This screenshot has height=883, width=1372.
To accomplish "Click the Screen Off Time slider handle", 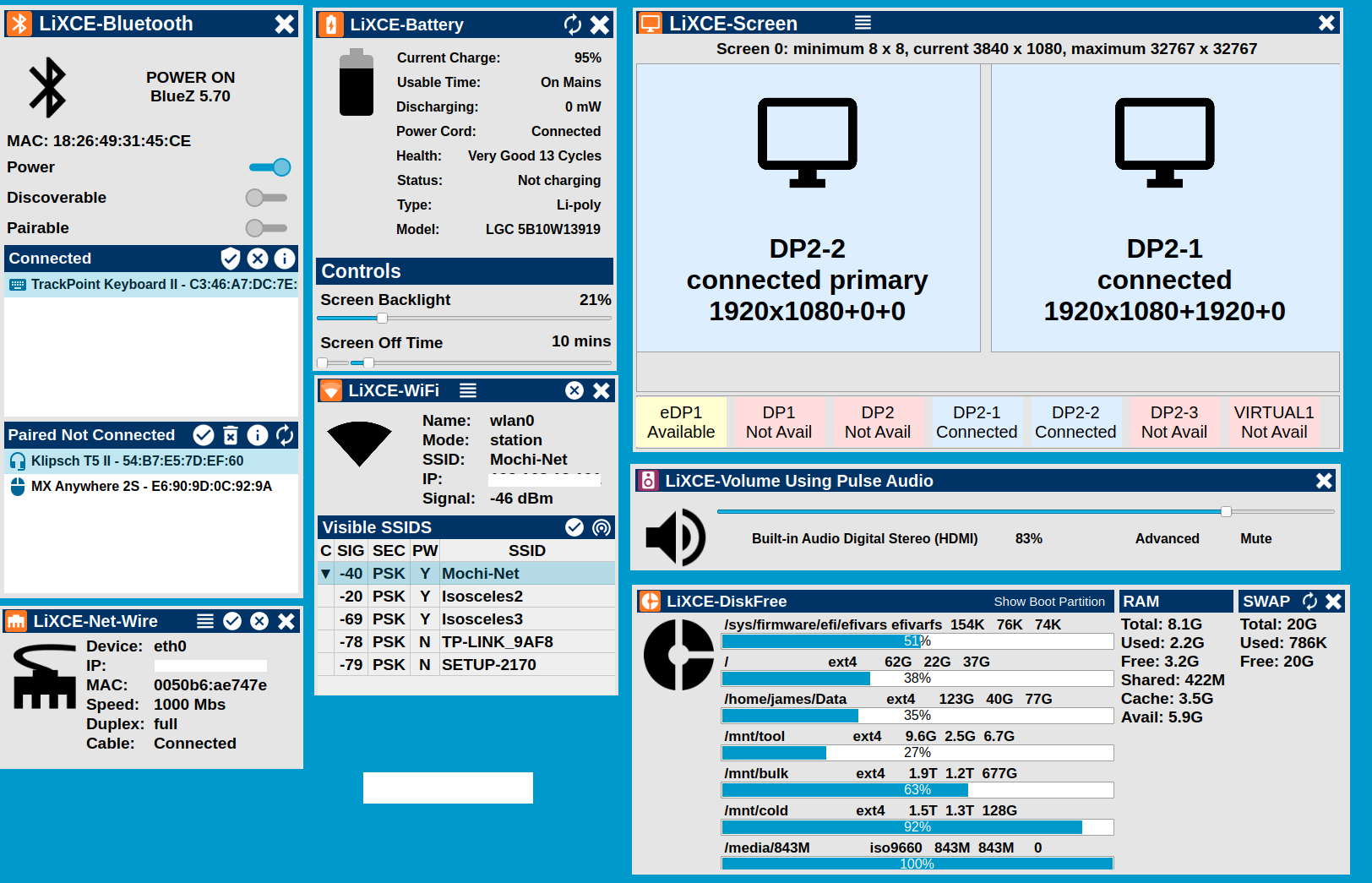I will [368, 363].
